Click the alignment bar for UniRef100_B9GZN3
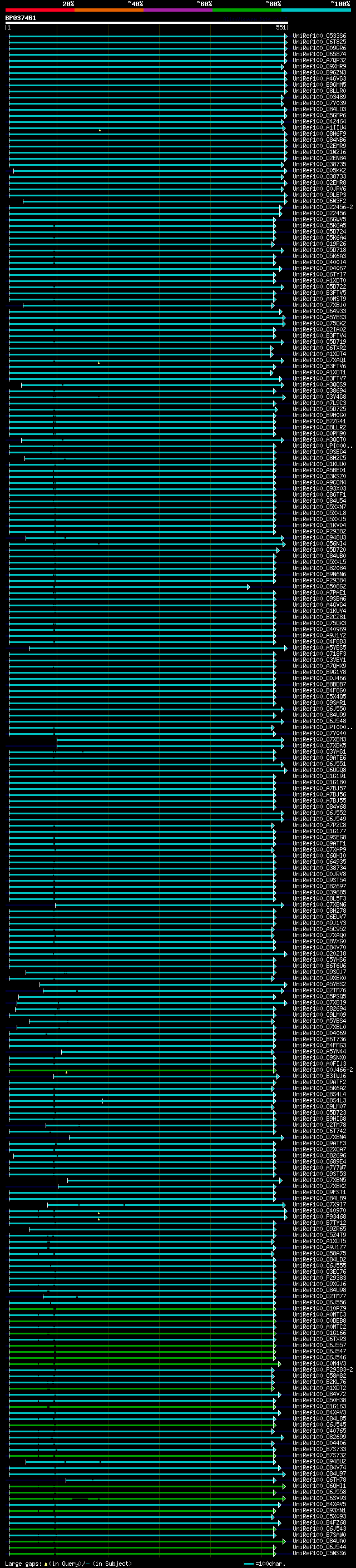 click(148, 72)
